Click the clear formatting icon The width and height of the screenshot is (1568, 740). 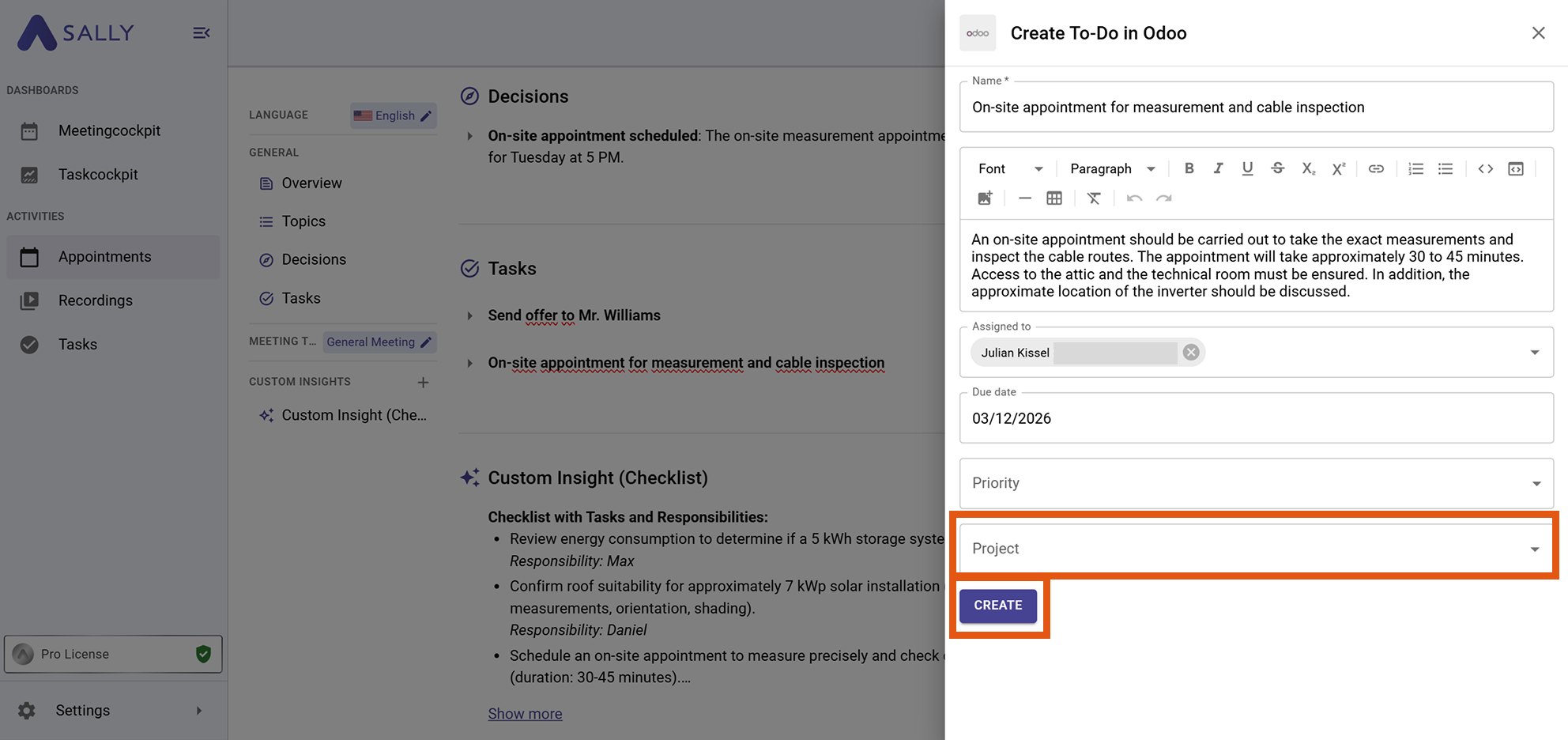(1094, 198)
